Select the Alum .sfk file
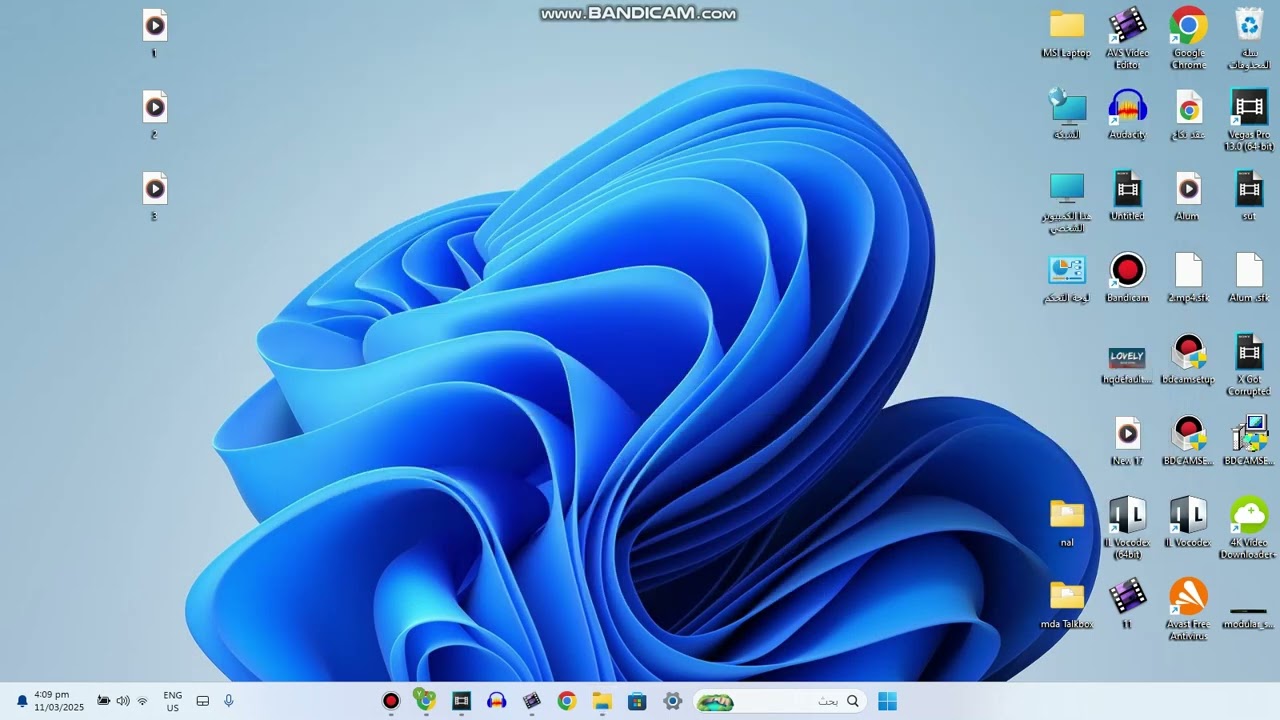 (1249, 278)
